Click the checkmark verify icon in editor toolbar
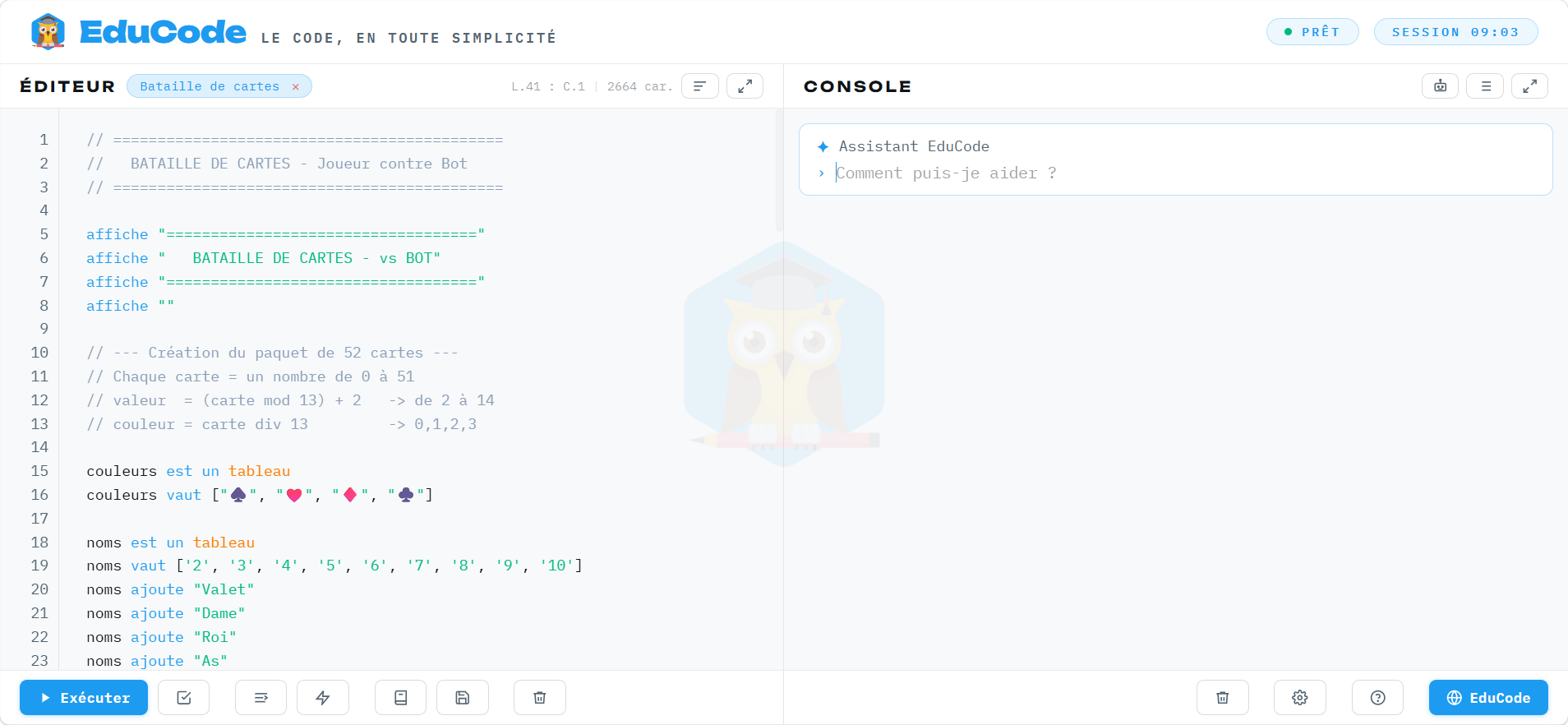1568x725 pixels. 184,698
